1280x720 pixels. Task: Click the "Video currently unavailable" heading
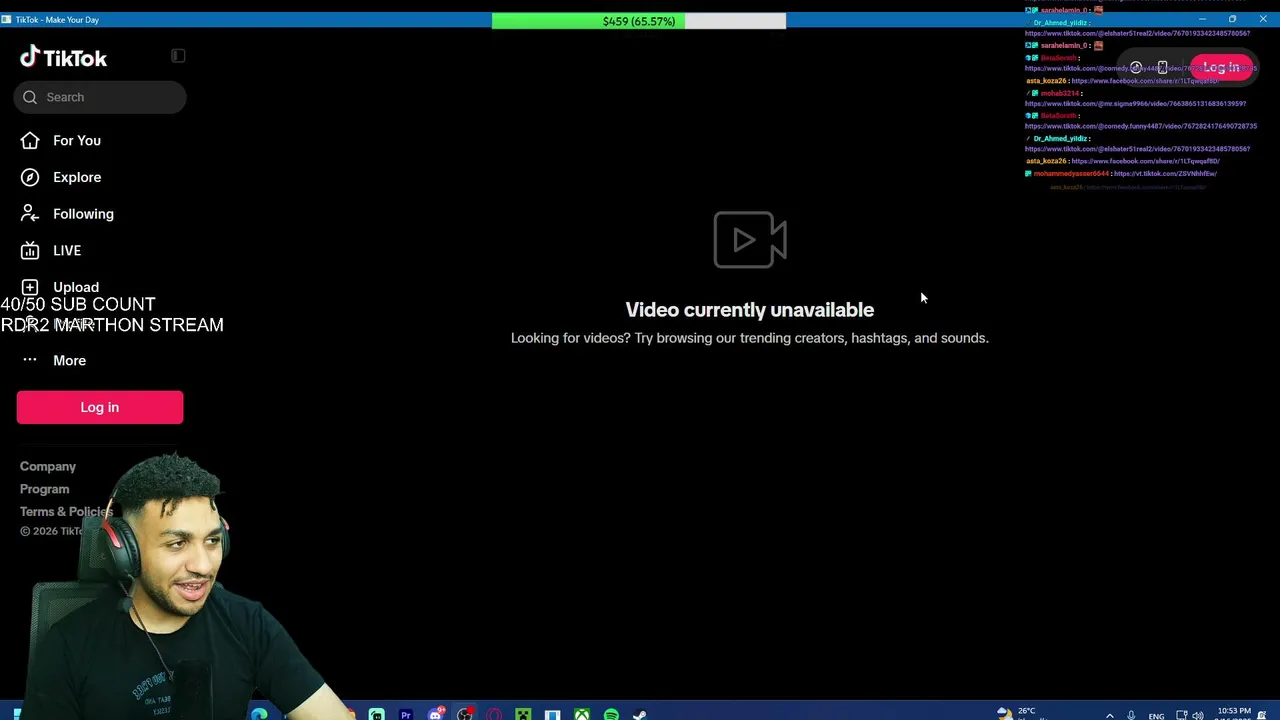750,310
